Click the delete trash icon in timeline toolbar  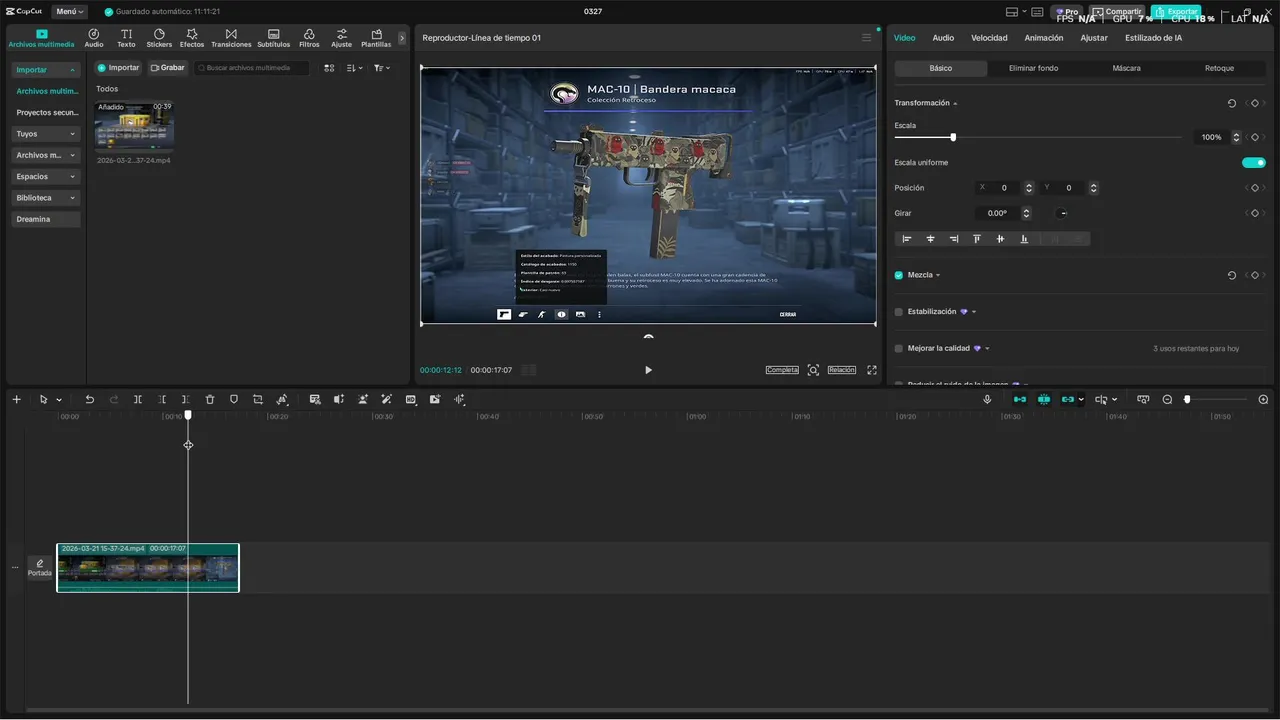point(210,399)
